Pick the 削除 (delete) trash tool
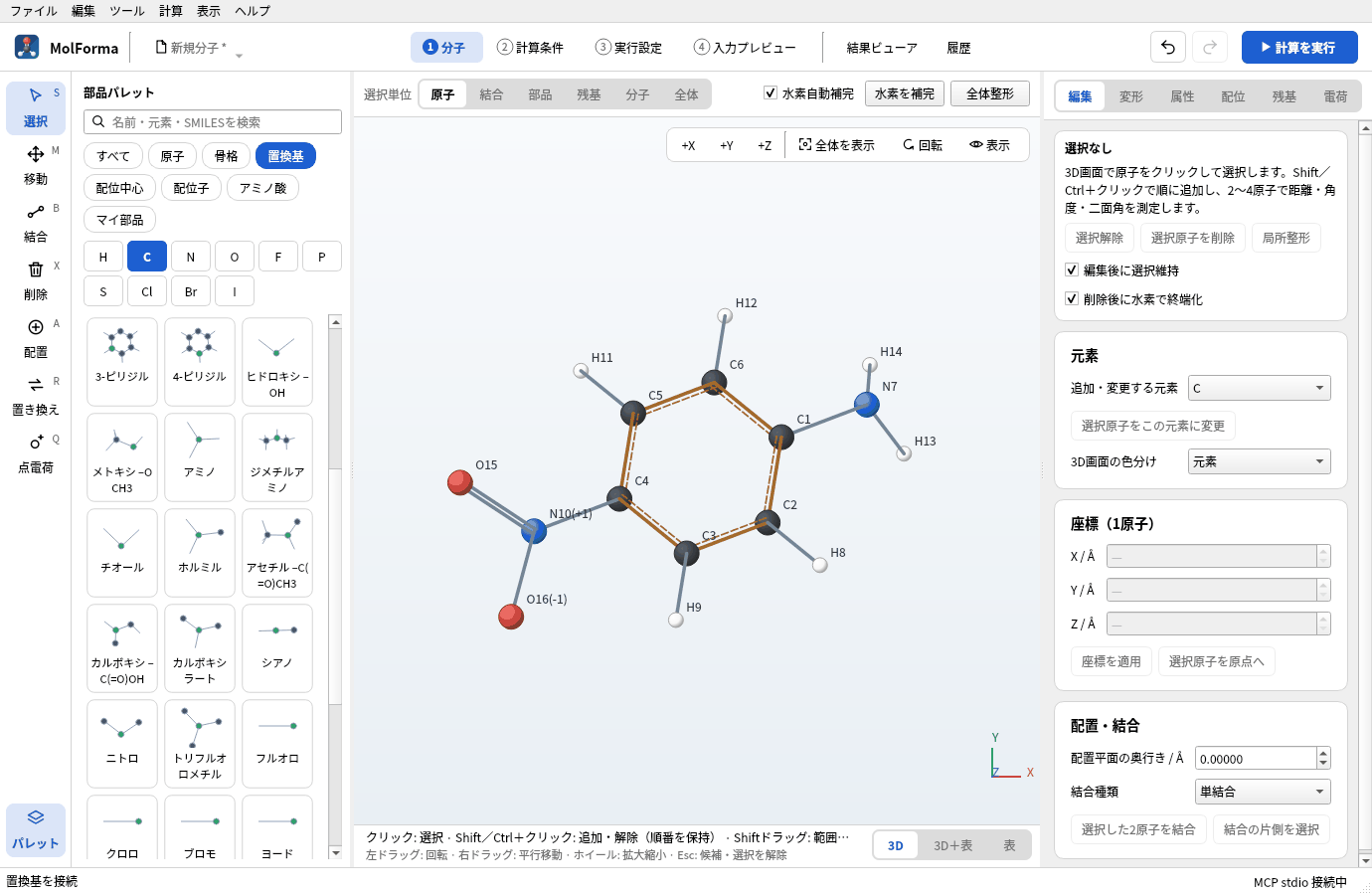The height and width of the screenshot is (895, 1372). (x=36, y=280)
